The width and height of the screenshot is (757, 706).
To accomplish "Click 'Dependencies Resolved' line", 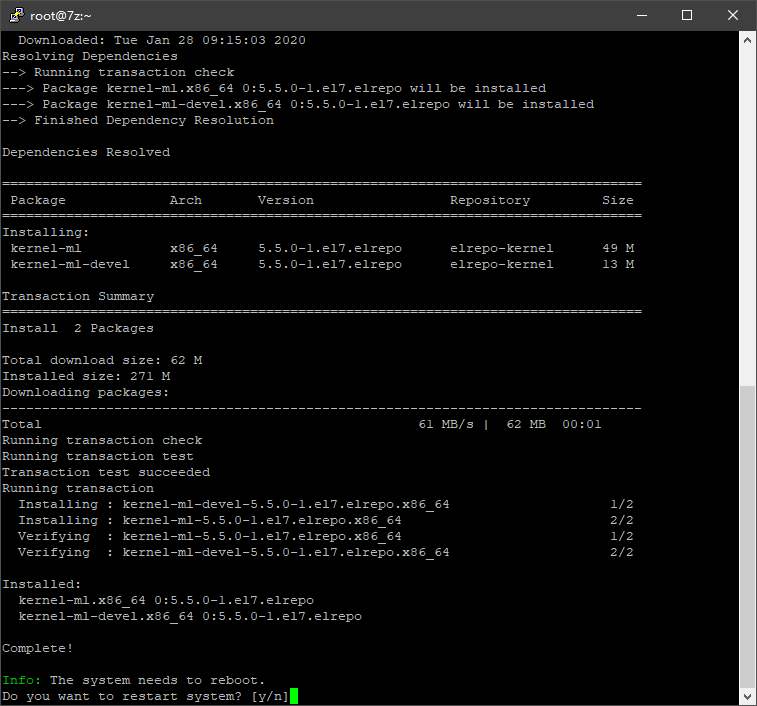I will [x=86, y=152].
